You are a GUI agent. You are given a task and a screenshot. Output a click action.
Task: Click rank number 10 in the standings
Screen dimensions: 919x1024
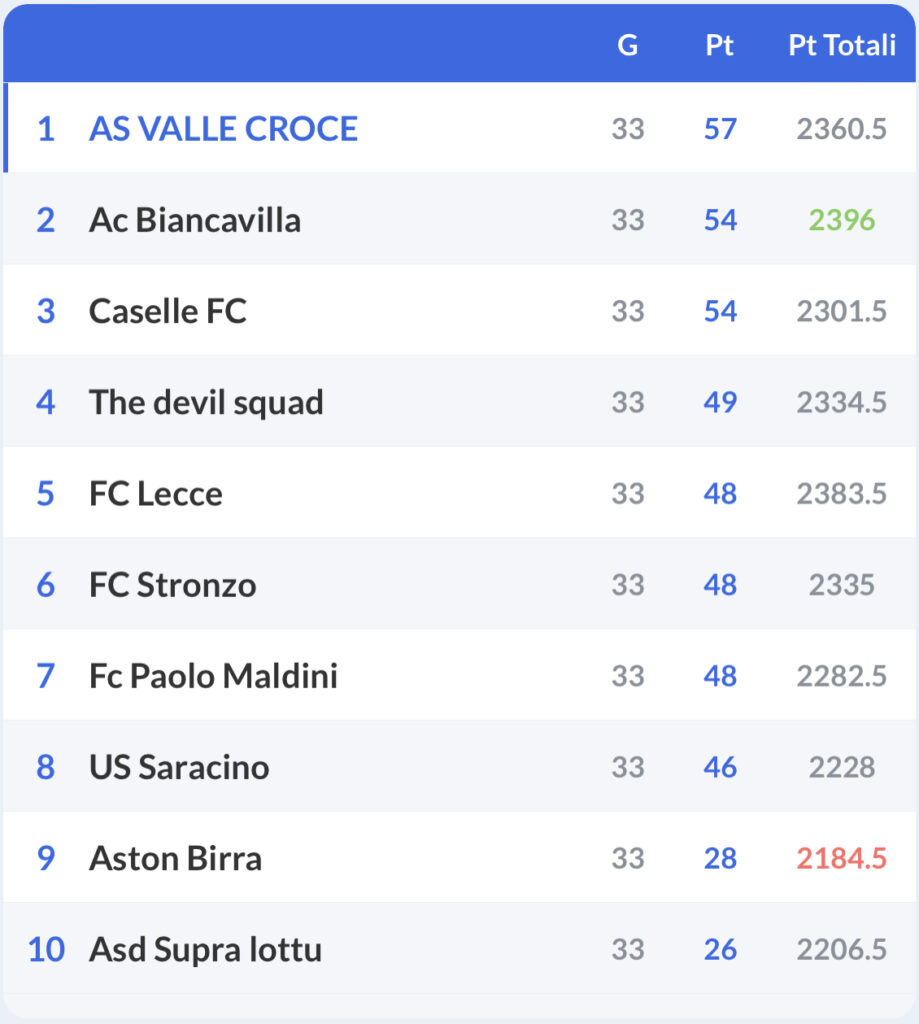46,949
